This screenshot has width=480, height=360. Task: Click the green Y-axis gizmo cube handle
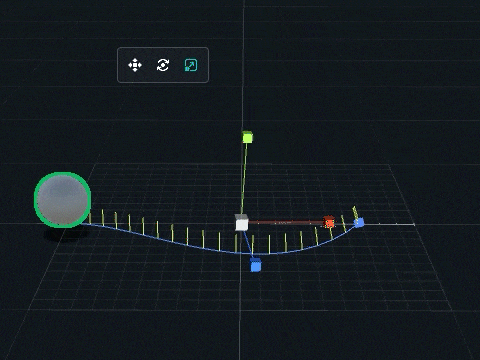pos(247,137)
